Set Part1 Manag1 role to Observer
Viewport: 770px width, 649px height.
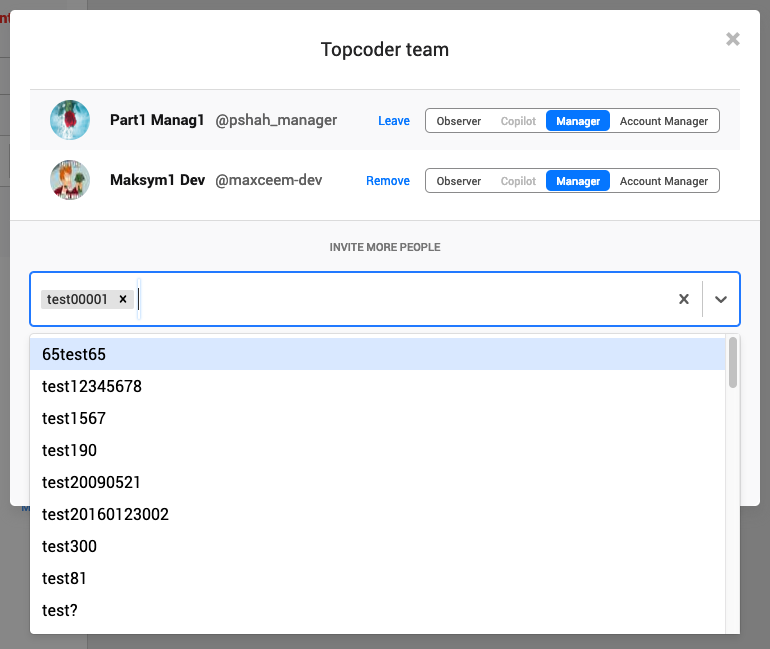coord(459,121)
